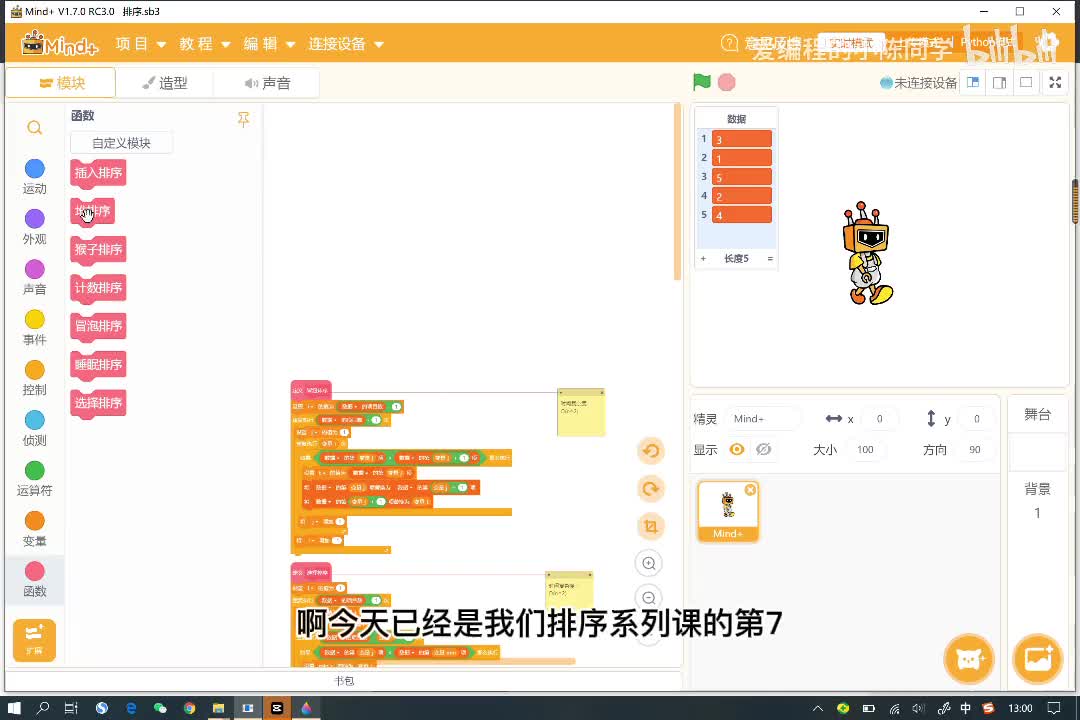Select the 控制 control category
This screenshot has height=720, width=1080.
[34, 378]
